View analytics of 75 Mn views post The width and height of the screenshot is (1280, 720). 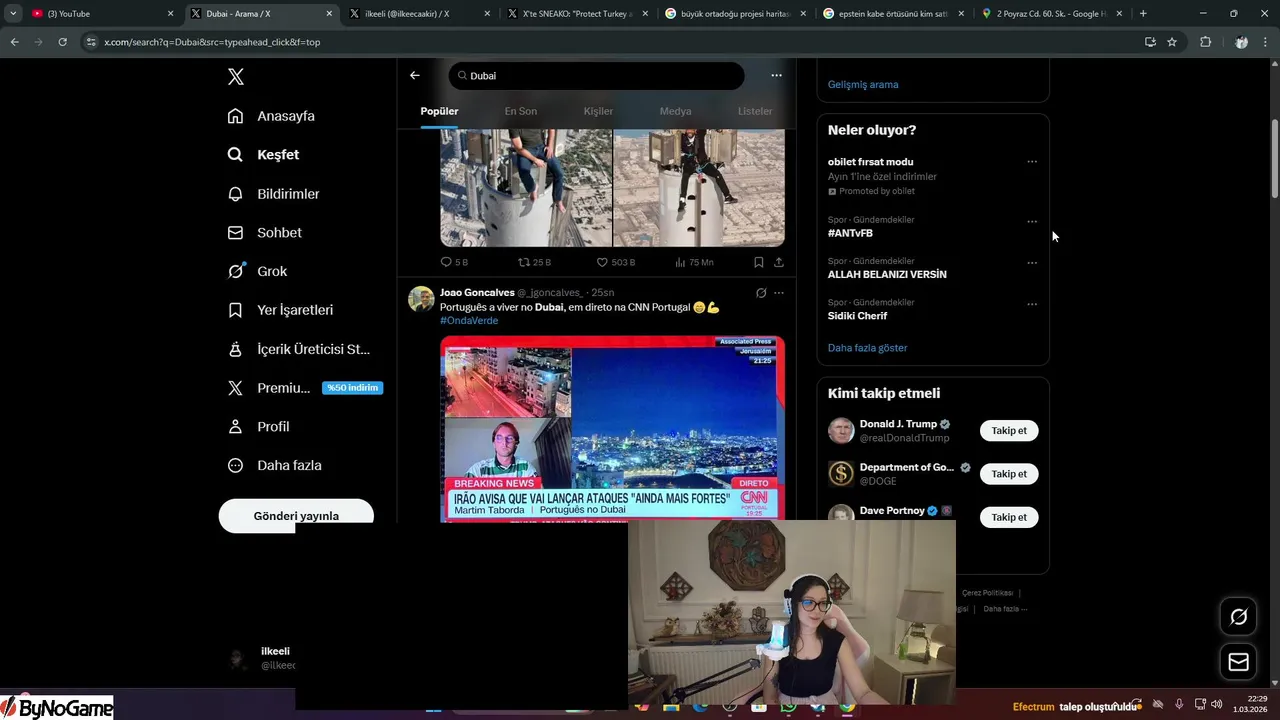[x=694, y=262]
